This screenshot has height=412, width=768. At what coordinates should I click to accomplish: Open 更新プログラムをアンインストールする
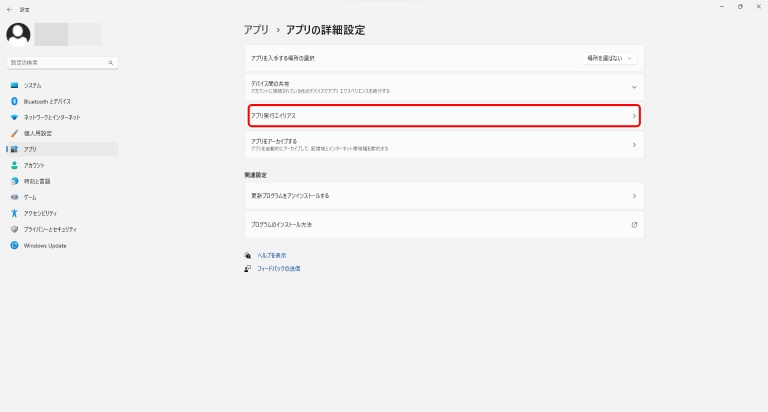pyautogui.click(x=443, y=196)
